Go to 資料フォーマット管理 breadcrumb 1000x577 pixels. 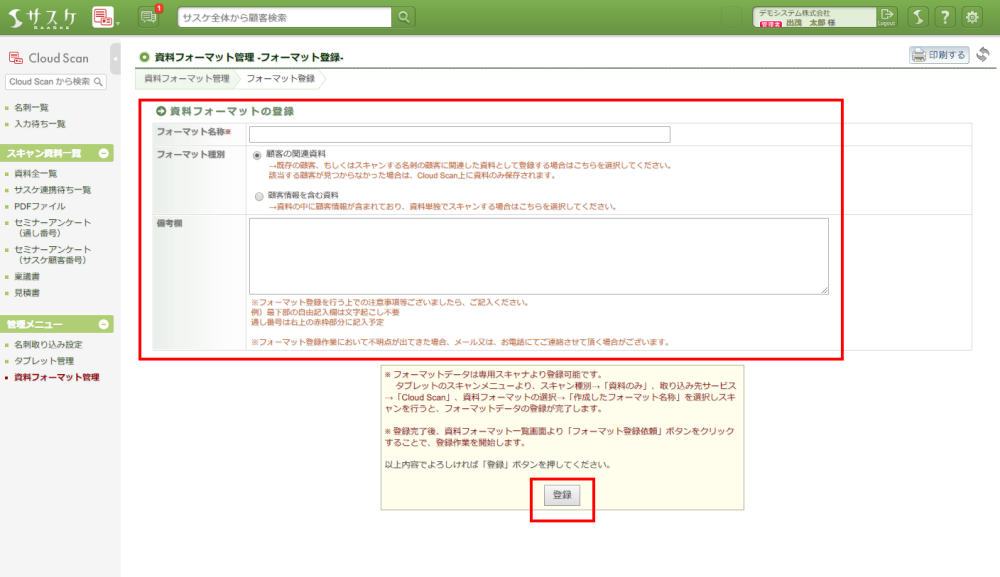click(187, 78)
